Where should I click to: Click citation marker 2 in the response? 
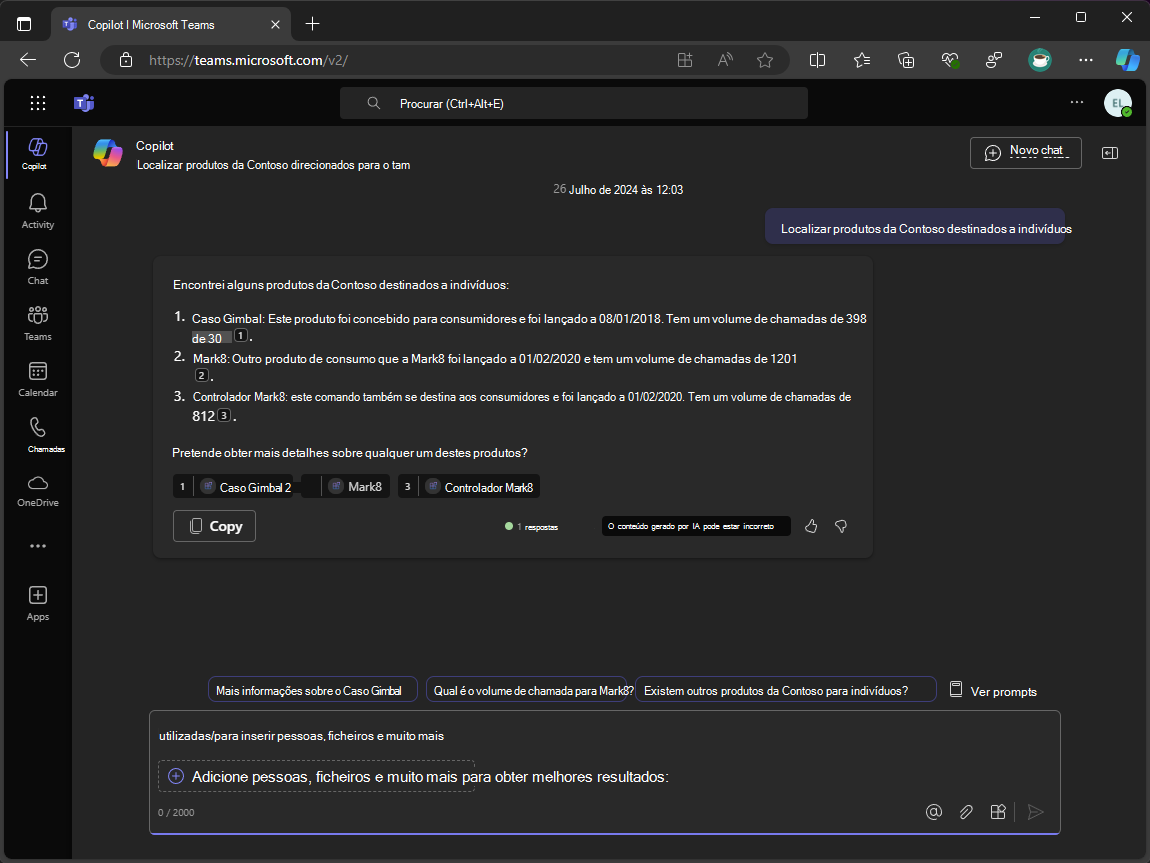tap(201, 375)
